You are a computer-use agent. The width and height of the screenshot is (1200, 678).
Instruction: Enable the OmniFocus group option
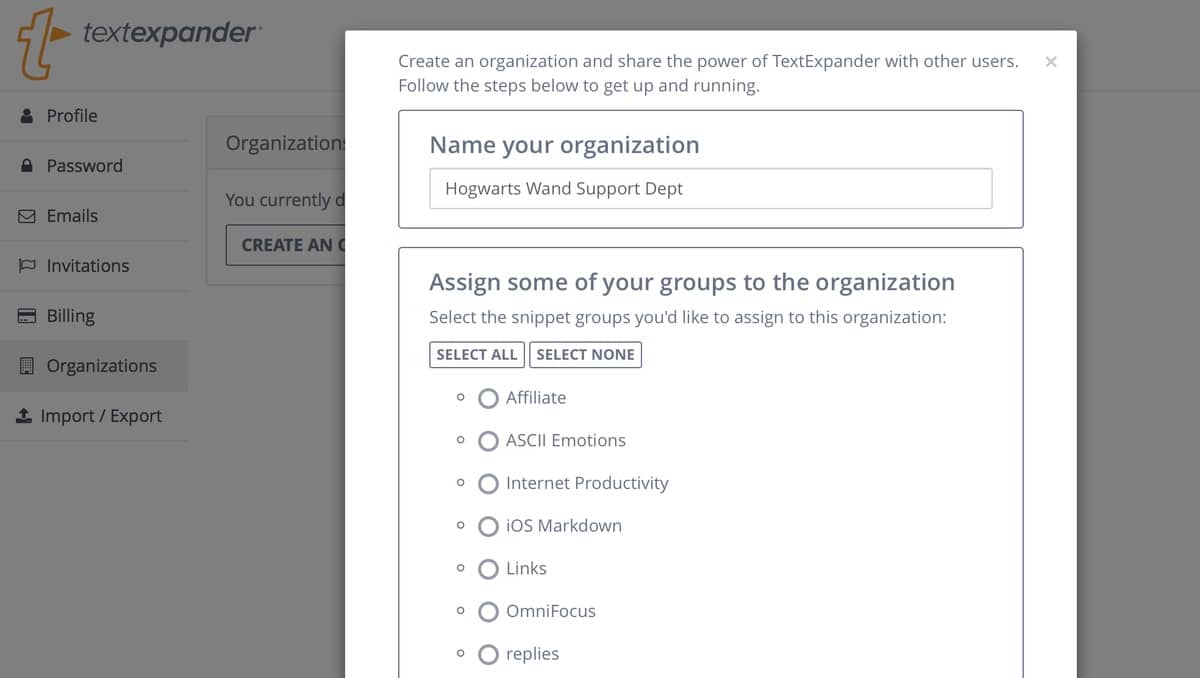488,612
